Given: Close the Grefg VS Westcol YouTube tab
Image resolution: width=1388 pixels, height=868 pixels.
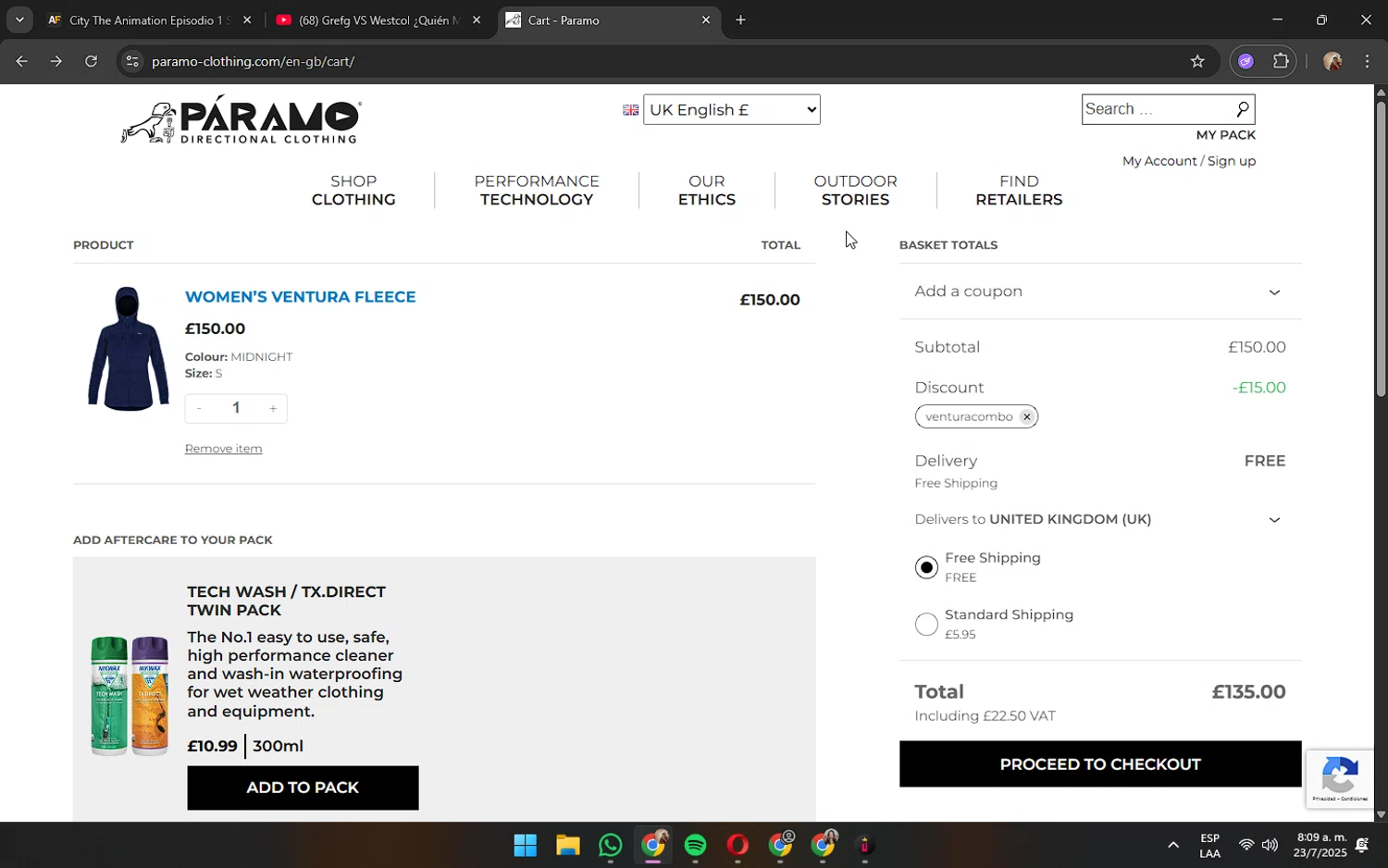Looking at the screenshot, I should (477, 19).
